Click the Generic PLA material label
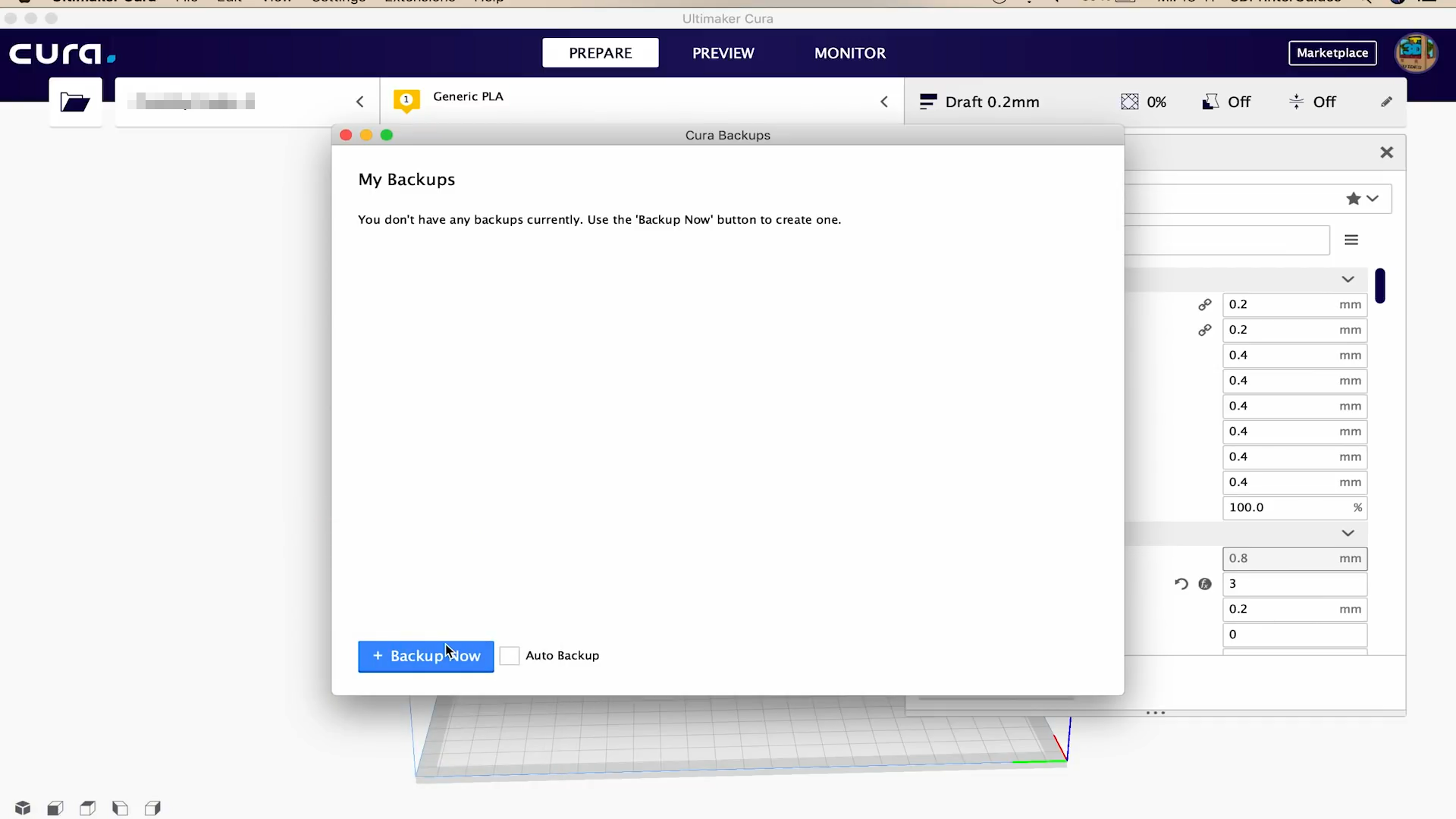The height and width of the screenshot is (819, 1456). (468, 96)
